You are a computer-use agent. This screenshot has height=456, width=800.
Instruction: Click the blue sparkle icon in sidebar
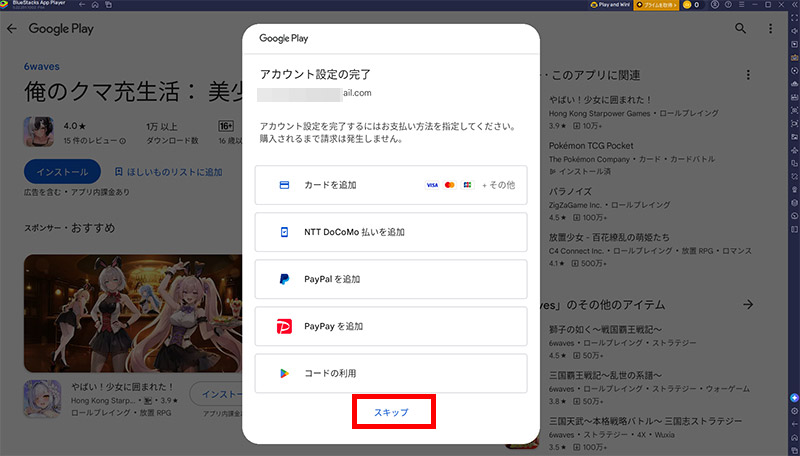tap(794, 398)
